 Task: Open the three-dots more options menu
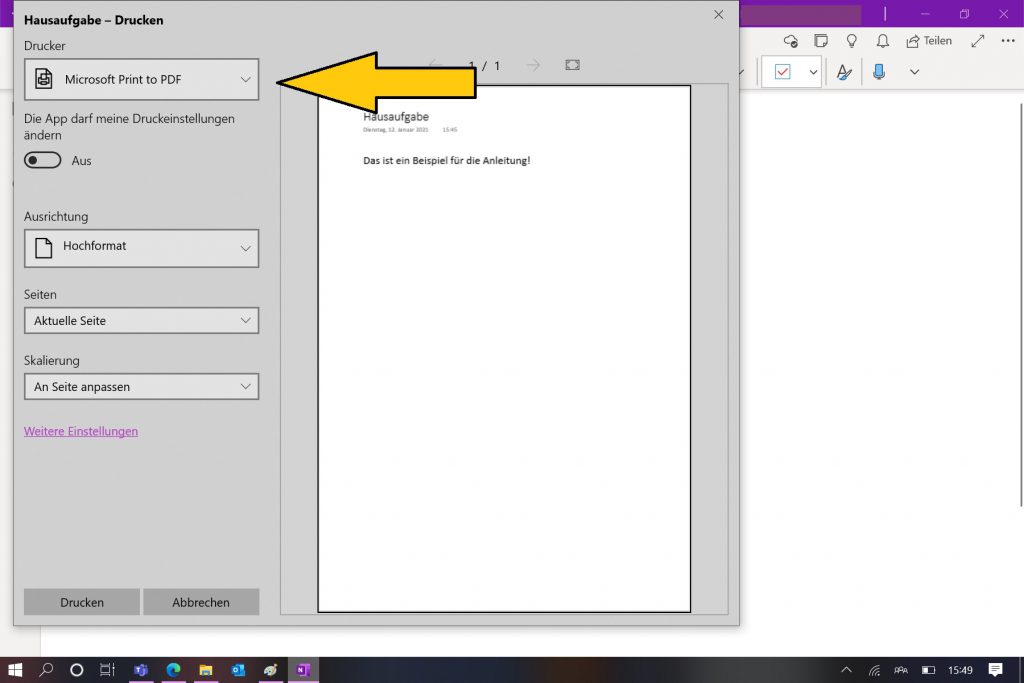(x=1007, y=41)
